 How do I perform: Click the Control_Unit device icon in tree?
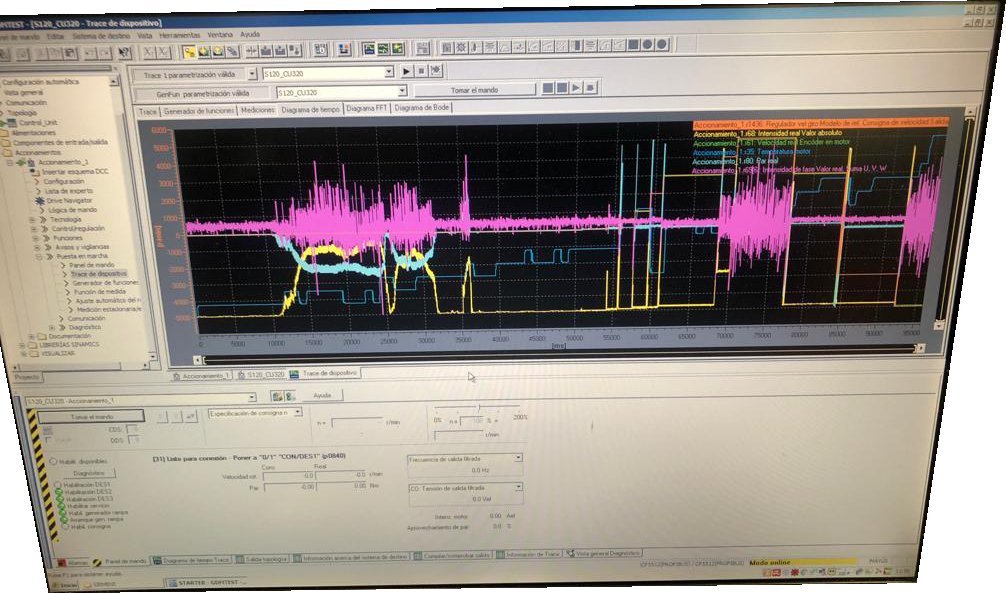(12, 122)
